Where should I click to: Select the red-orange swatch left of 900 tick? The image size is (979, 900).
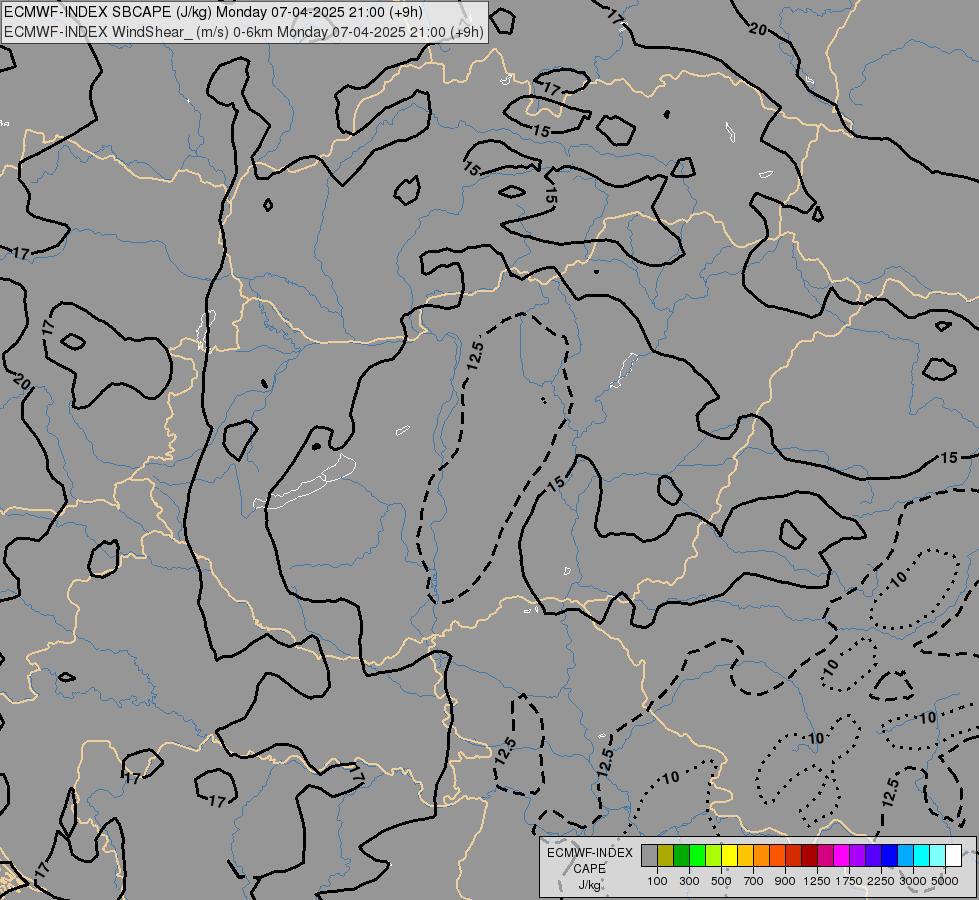pos(777,855)
